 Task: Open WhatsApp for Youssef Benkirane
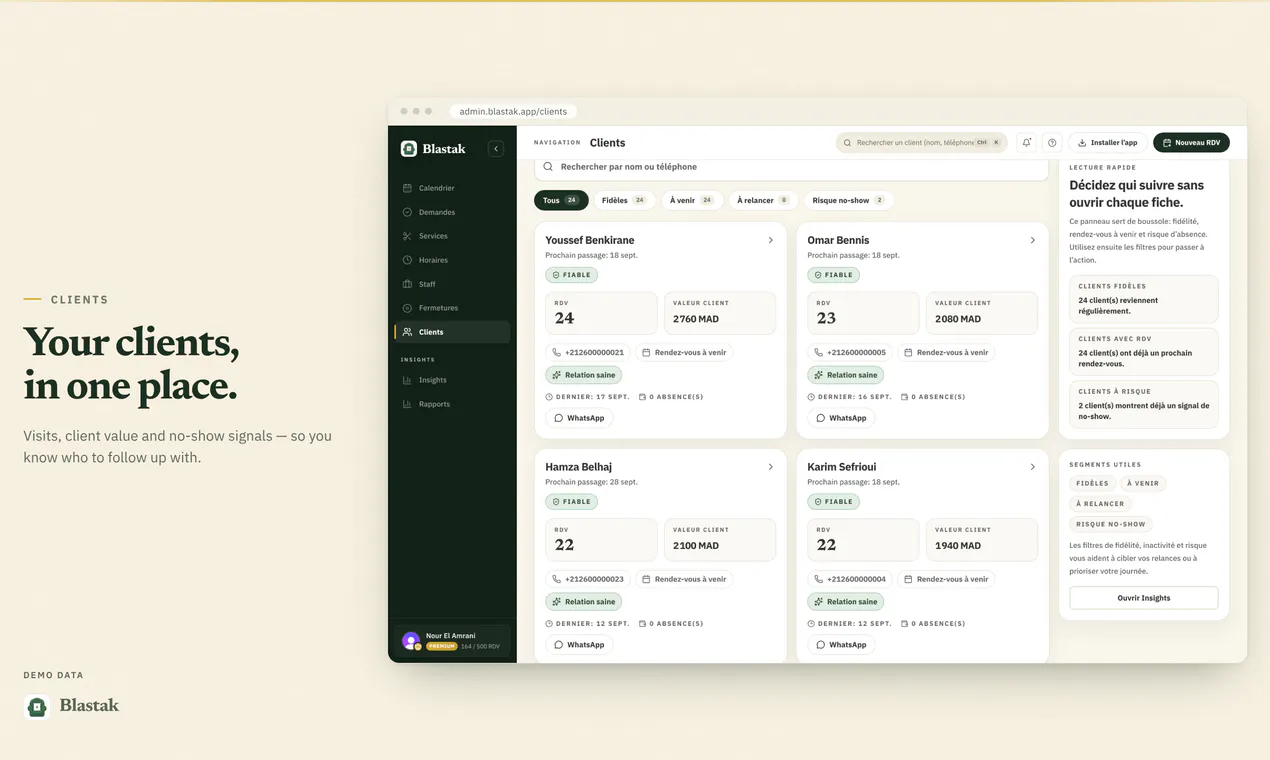(579, 418)
